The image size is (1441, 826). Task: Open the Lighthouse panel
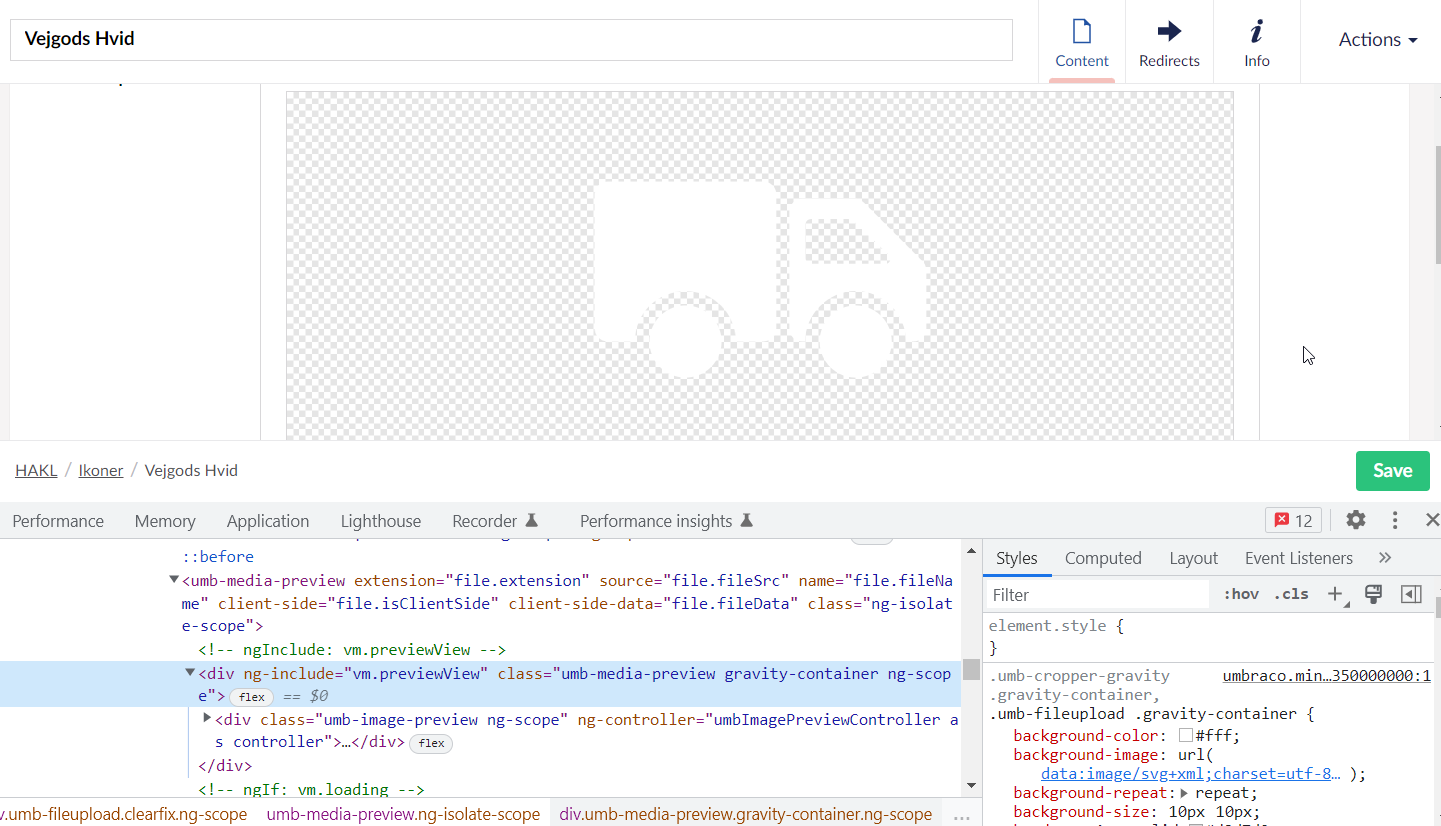(380, 520)
